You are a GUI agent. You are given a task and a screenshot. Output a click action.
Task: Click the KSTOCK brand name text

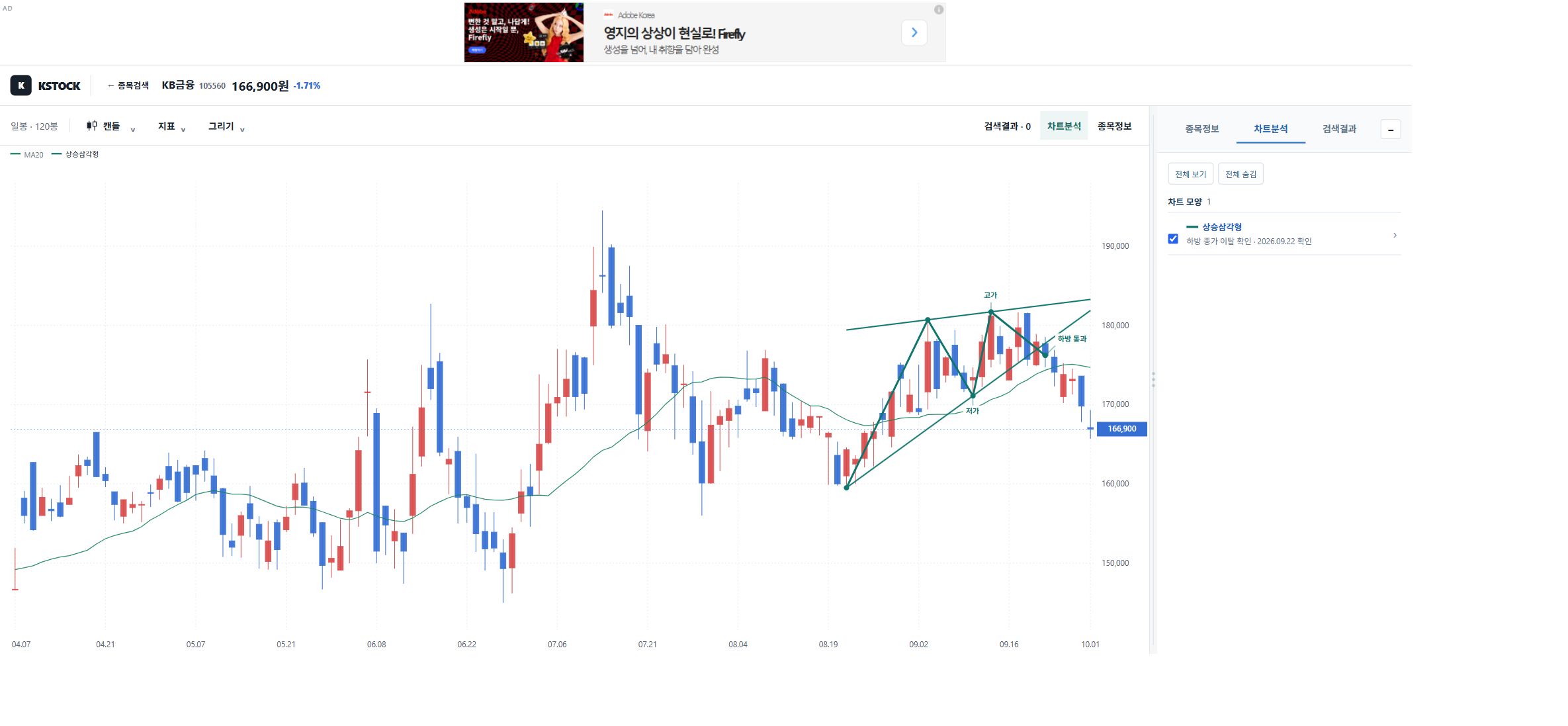point(59,86)
